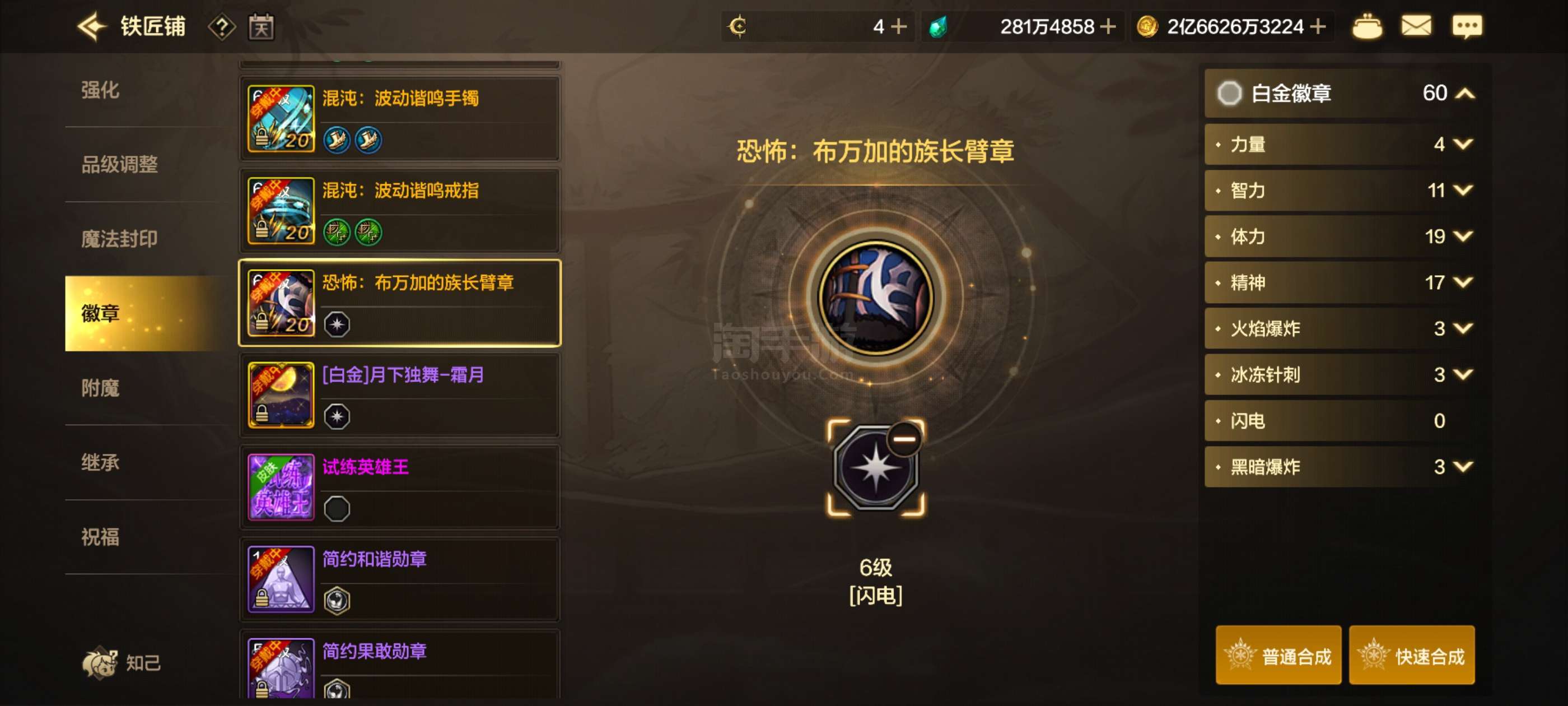Select the 试练英雄王 item in list

(x=399, y=487)
